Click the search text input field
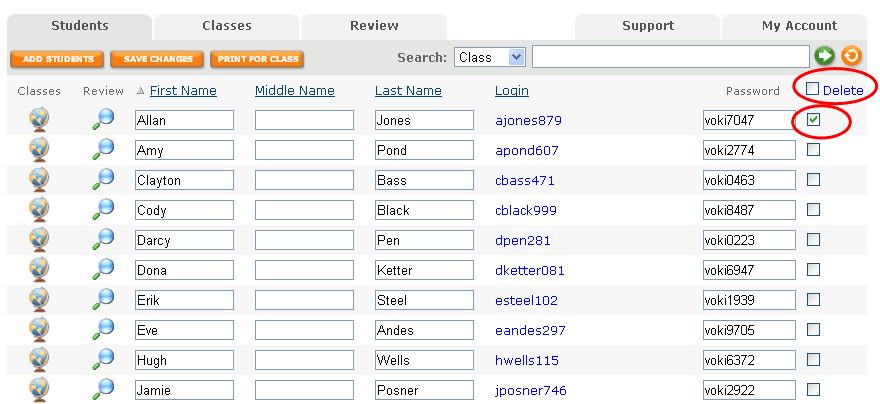 point(670,57)
